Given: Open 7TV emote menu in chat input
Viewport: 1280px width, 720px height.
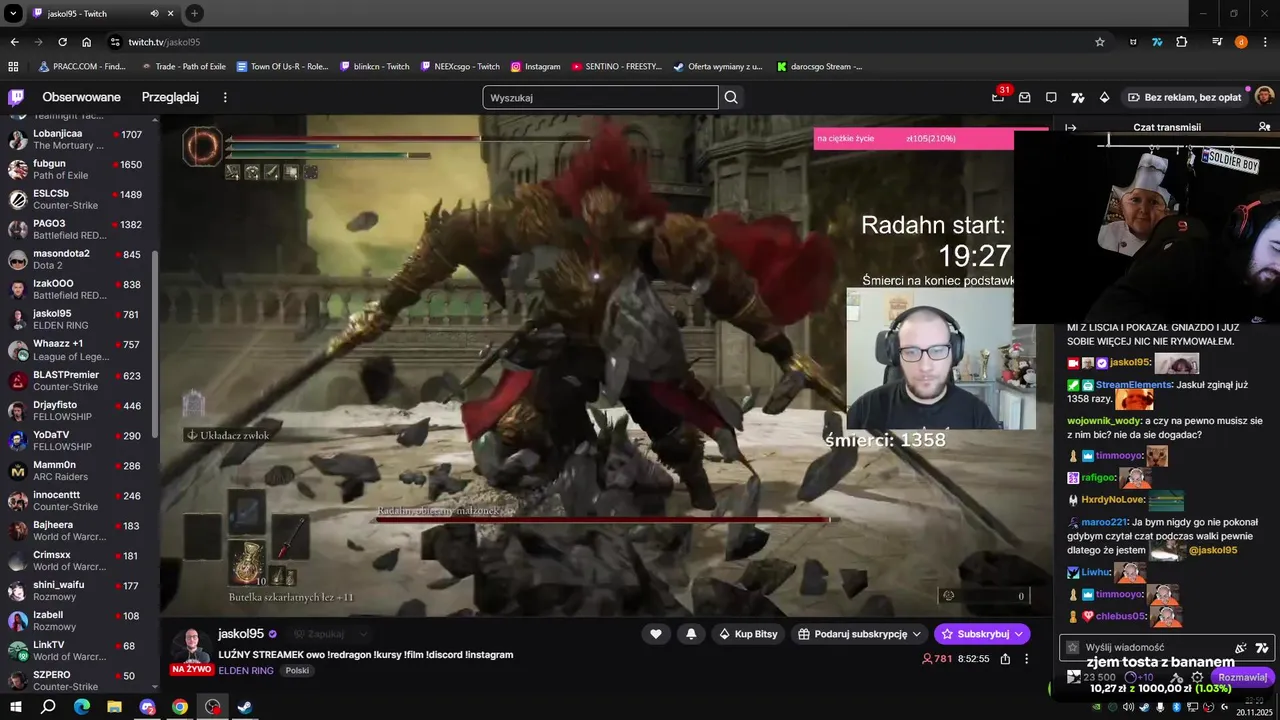Looking at the screenshot, I should 1262,648.
